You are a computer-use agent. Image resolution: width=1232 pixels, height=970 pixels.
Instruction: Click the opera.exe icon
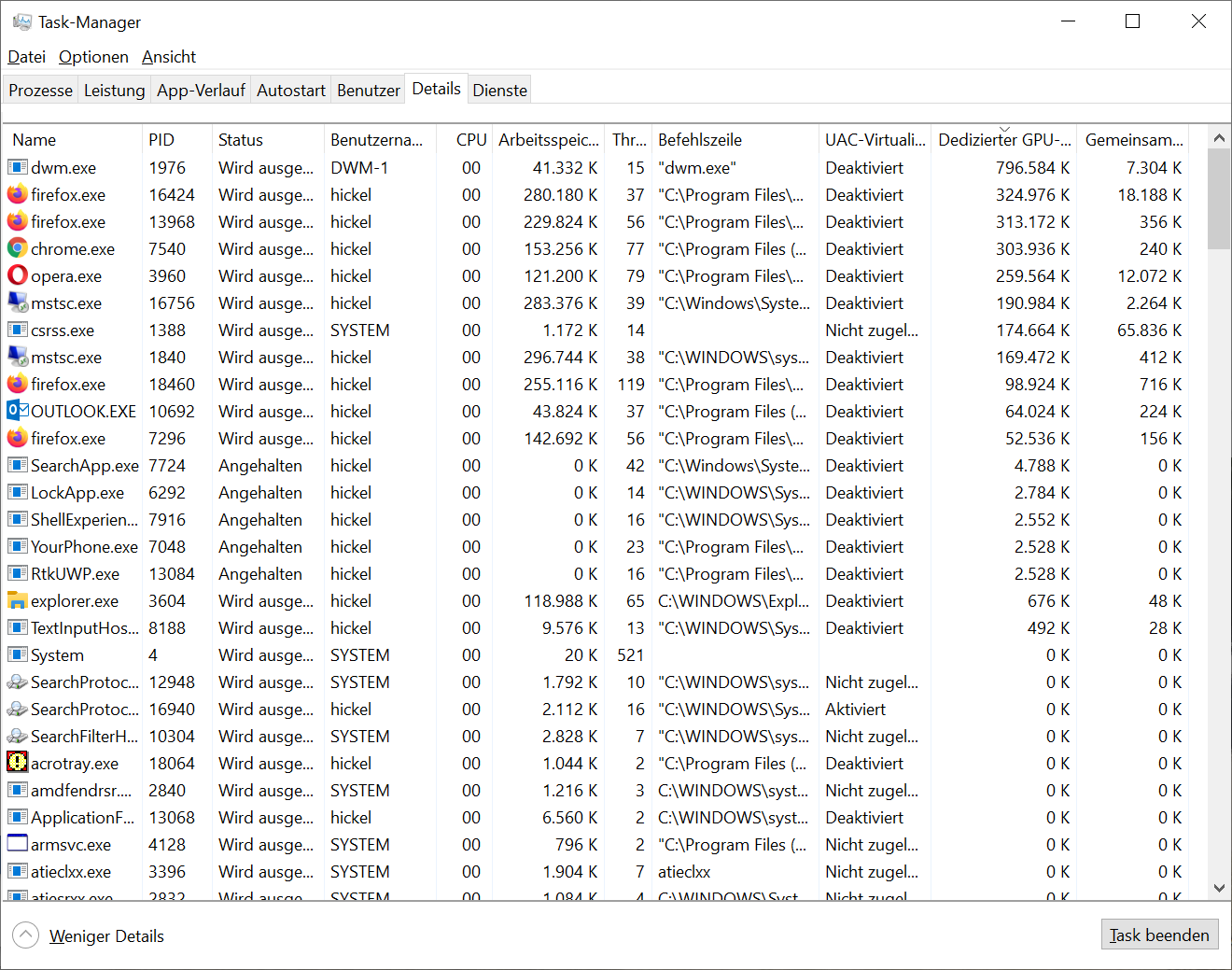(18, 276)
